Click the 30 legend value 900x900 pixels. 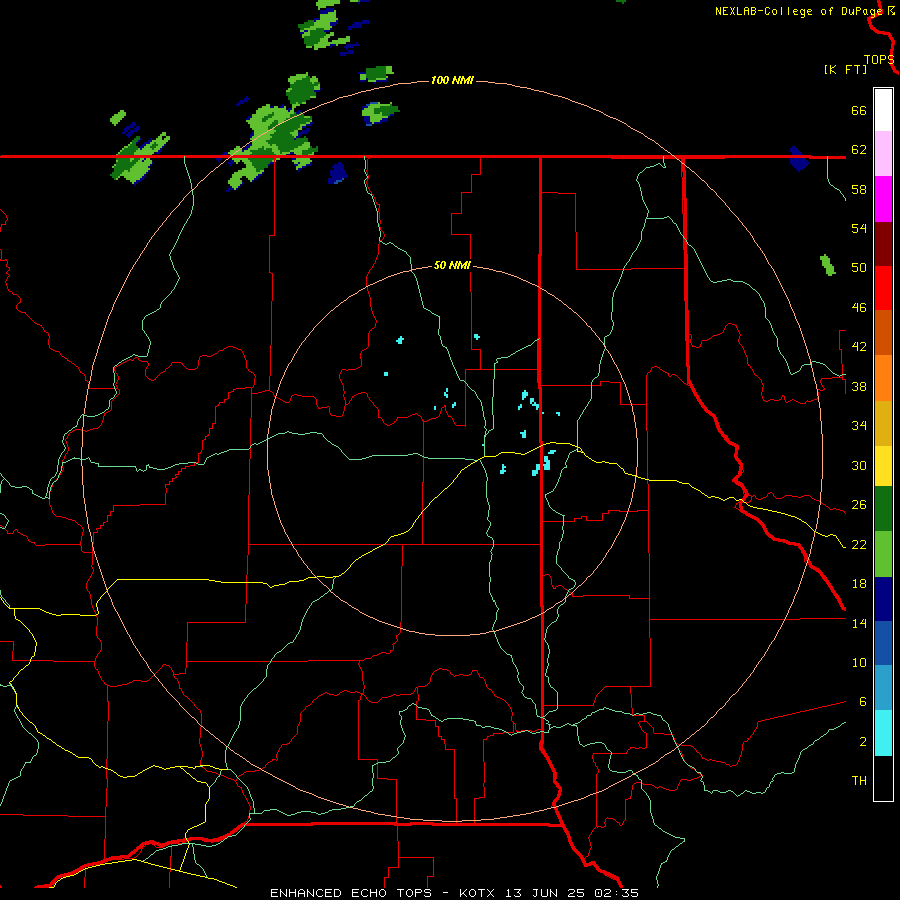[859, 465]
